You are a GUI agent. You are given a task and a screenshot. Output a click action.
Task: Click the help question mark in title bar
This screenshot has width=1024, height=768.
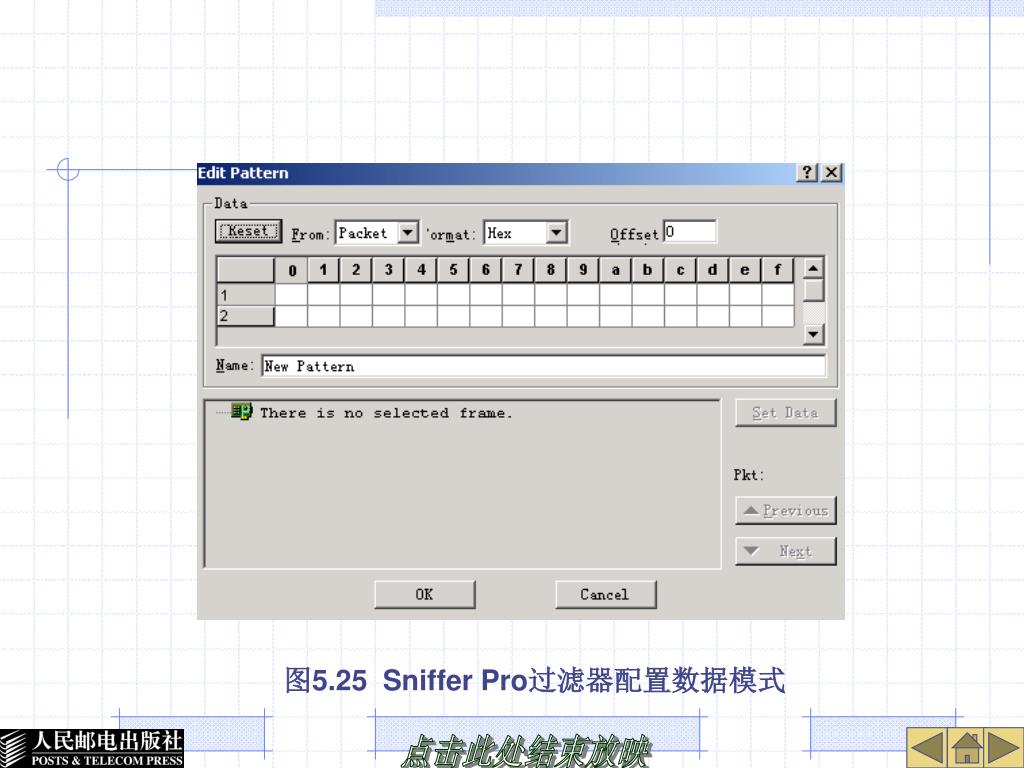click(807, 172)
